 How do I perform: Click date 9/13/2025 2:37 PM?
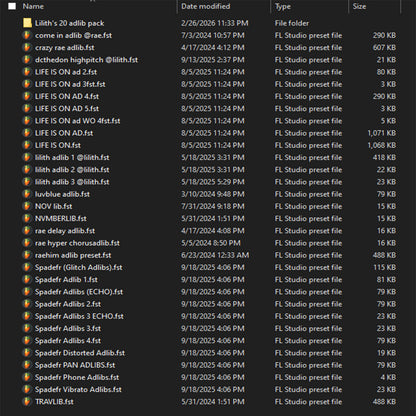(213, 60)
